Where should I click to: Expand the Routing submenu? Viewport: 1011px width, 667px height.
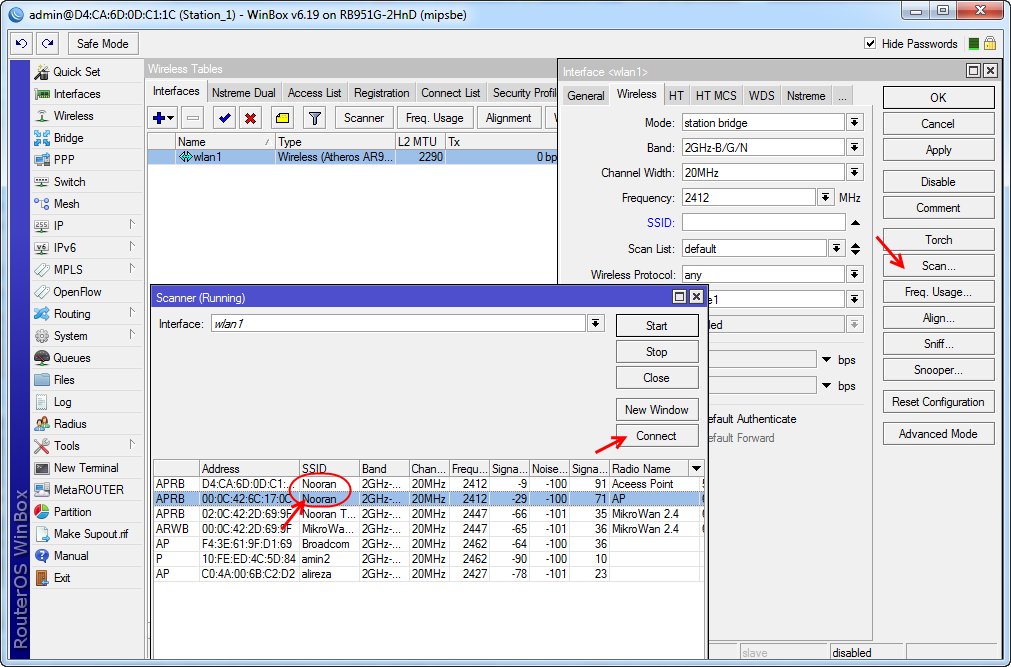(132, 313)
